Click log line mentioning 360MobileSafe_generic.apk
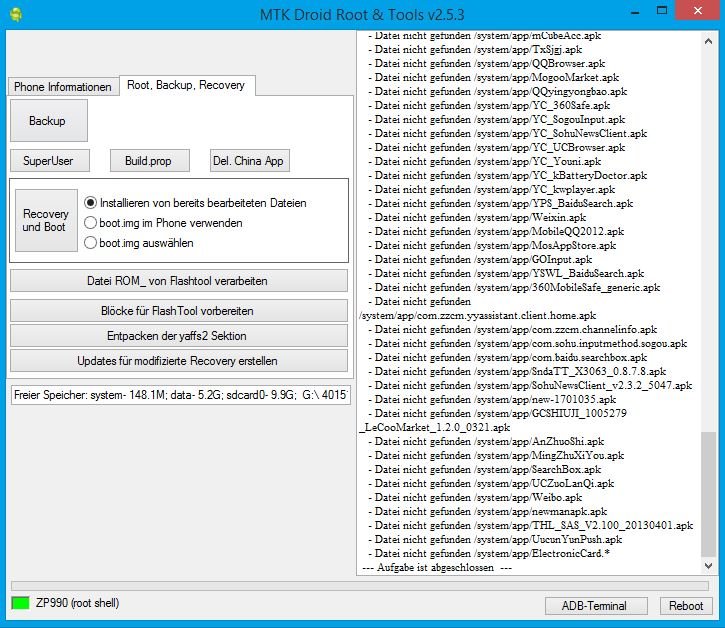This screenshot has width=725, height=628. click(x=514, y=287)
